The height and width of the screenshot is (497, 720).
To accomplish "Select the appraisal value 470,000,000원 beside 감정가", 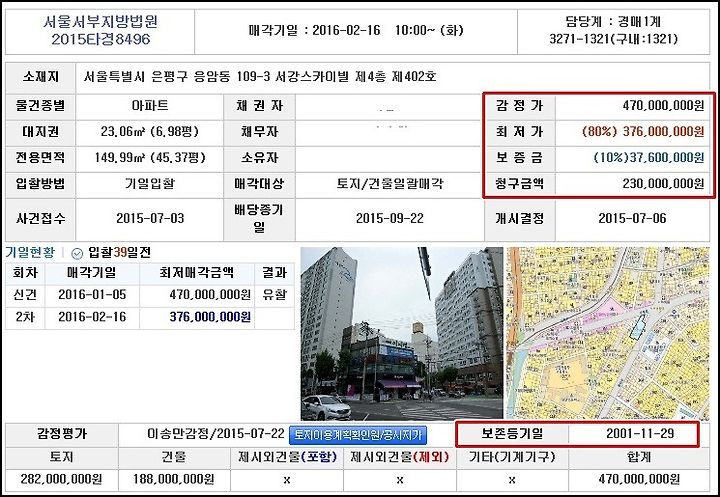I will pos(663,106).
